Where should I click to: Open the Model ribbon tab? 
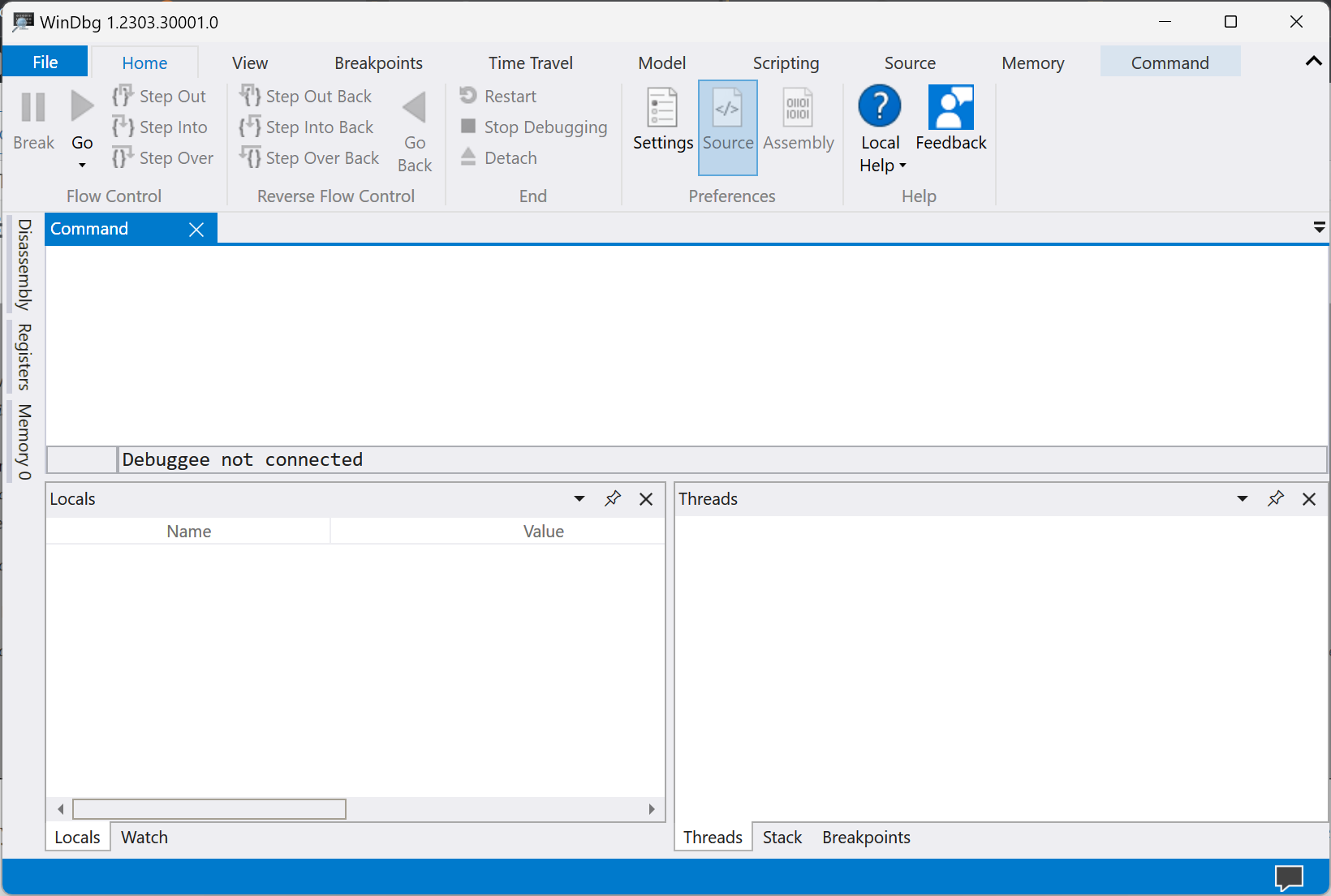[x=661, y=62]
